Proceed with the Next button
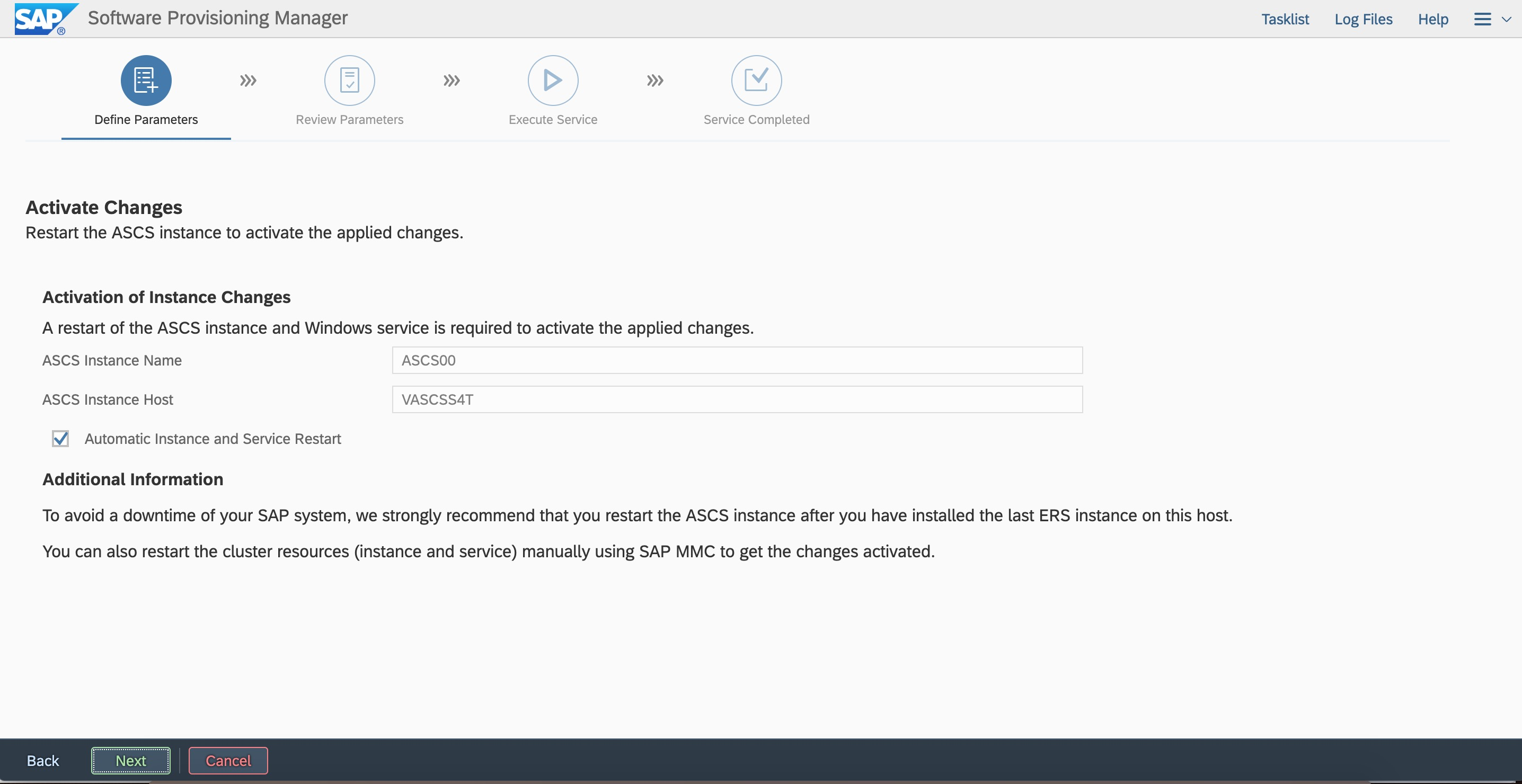Image resolution: width=1522 pixels, height=784 pixels. coord(130,760)
